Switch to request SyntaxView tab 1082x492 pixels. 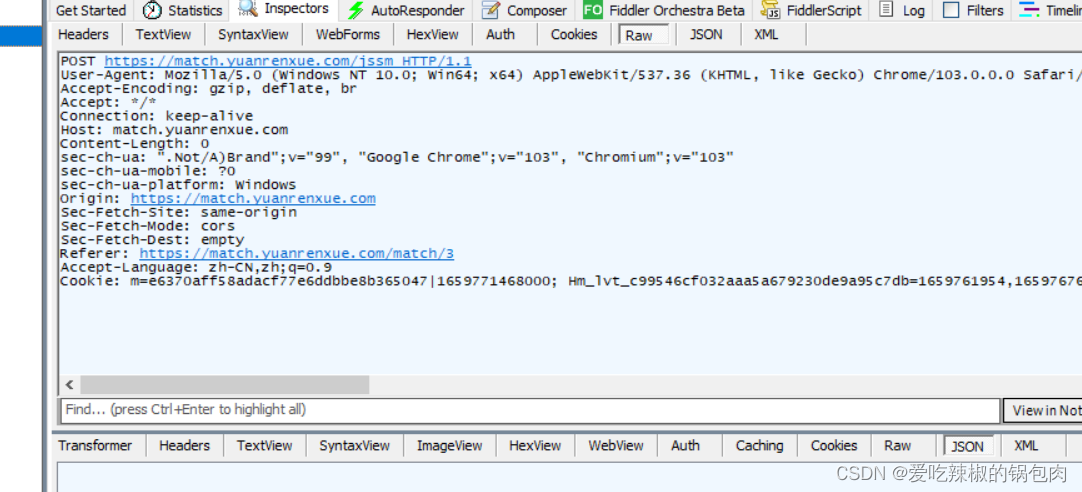pyautogui.click(x=253, y=35)
